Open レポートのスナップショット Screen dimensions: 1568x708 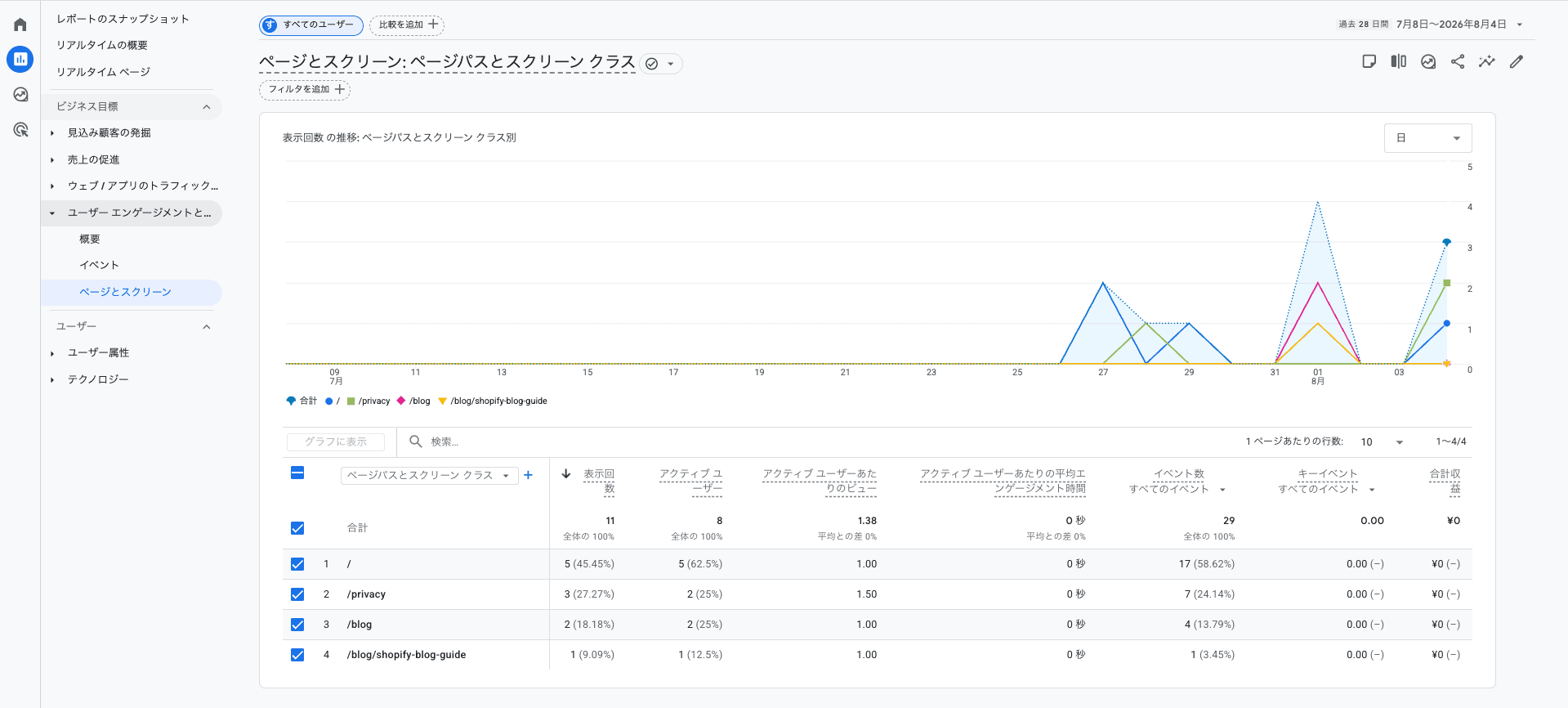(x=123, y=19)
